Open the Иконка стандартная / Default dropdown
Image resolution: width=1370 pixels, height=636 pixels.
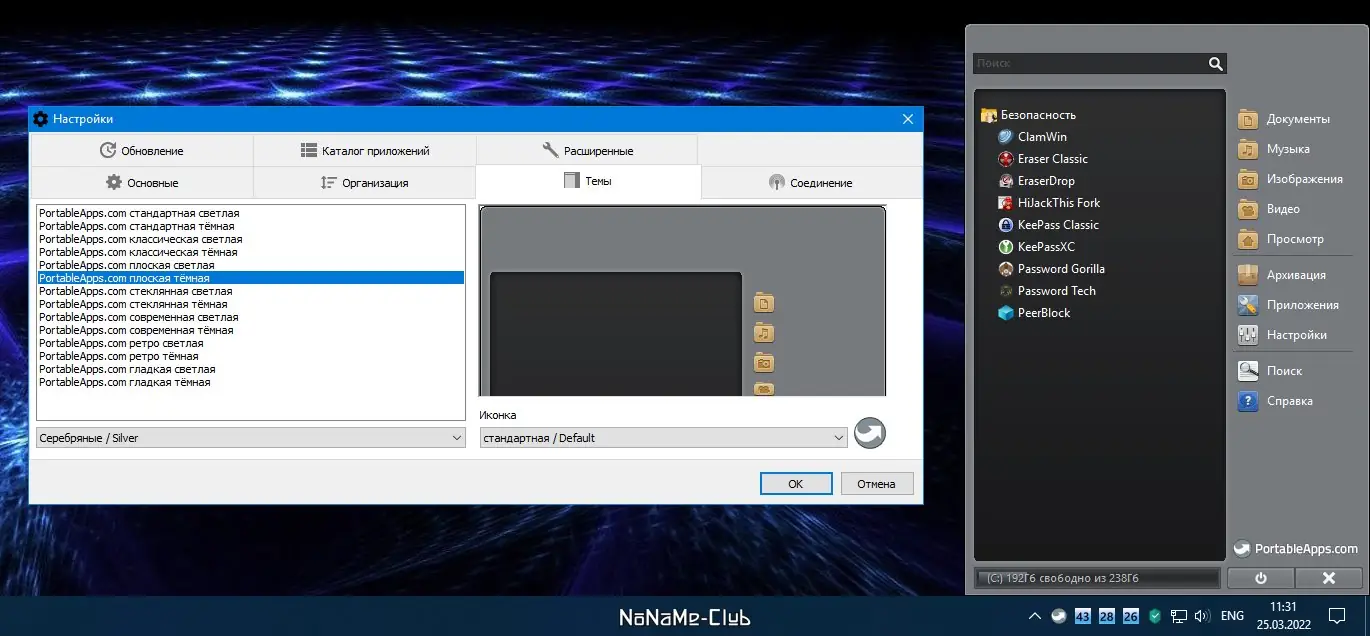tap(663, 438)
